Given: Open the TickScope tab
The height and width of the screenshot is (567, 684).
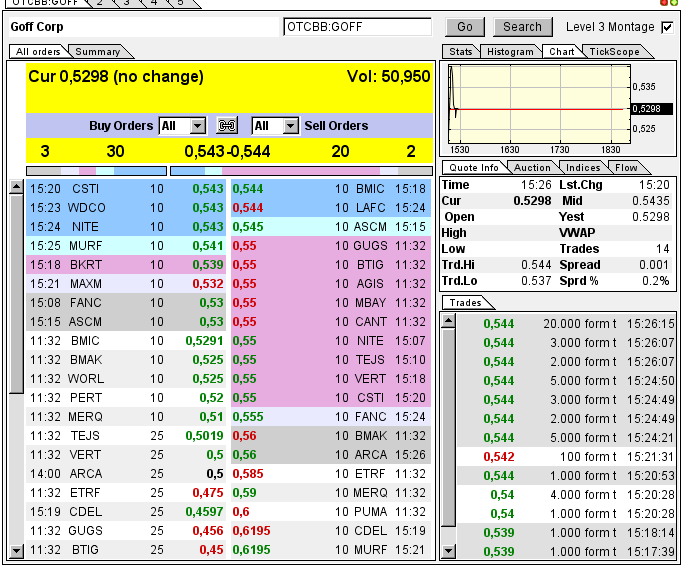Looking at the screenshot, I should point(614,51).
